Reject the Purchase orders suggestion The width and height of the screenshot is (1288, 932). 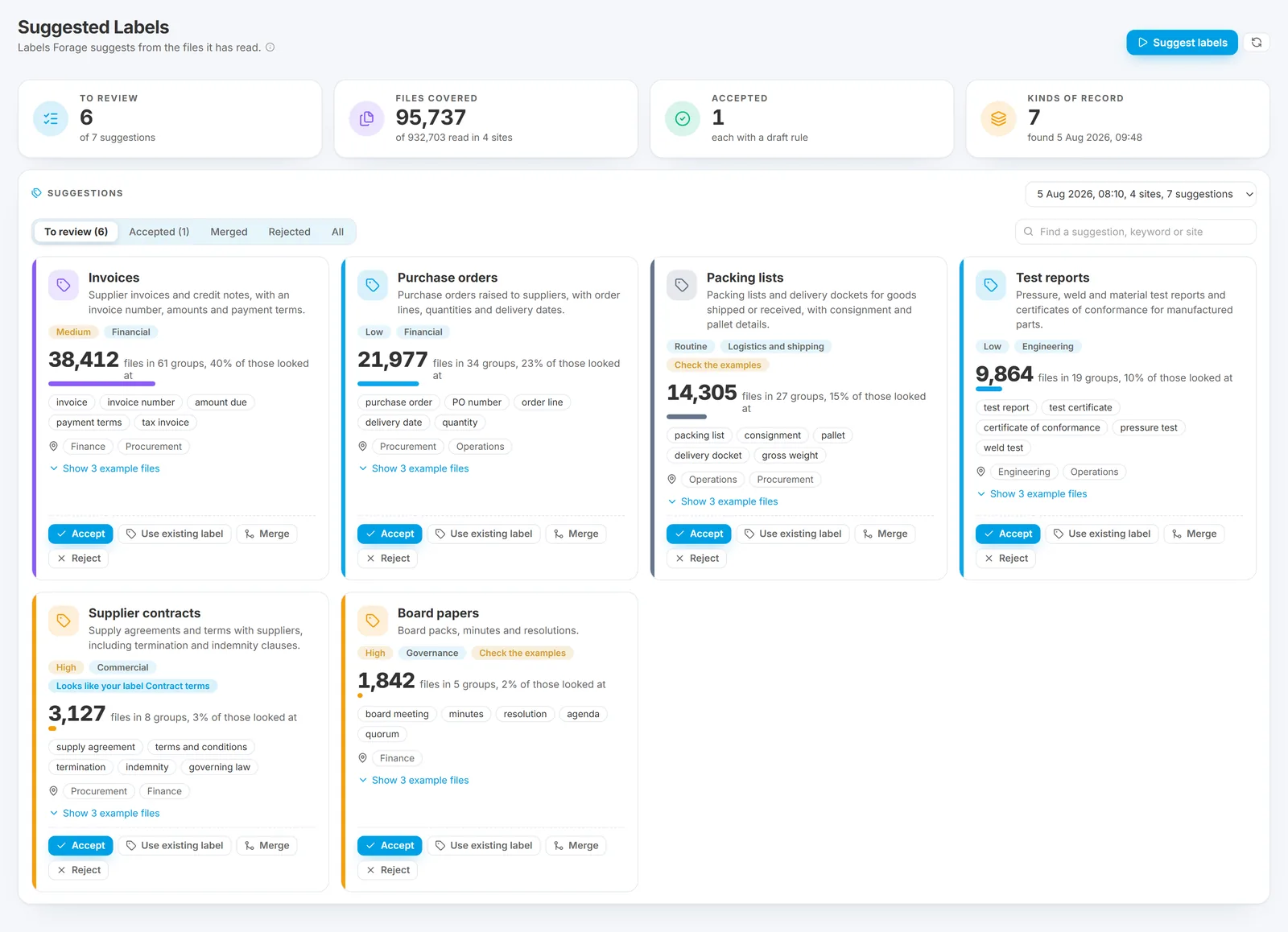pyautogui.click(x=388, y=559)
